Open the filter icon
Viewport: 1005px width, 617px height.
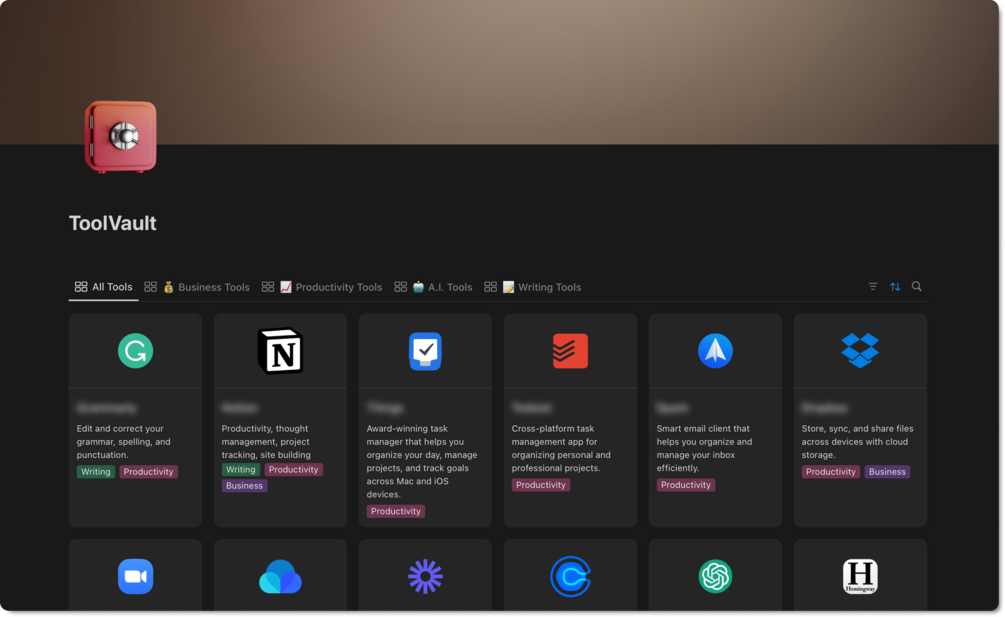pos(872,286)
